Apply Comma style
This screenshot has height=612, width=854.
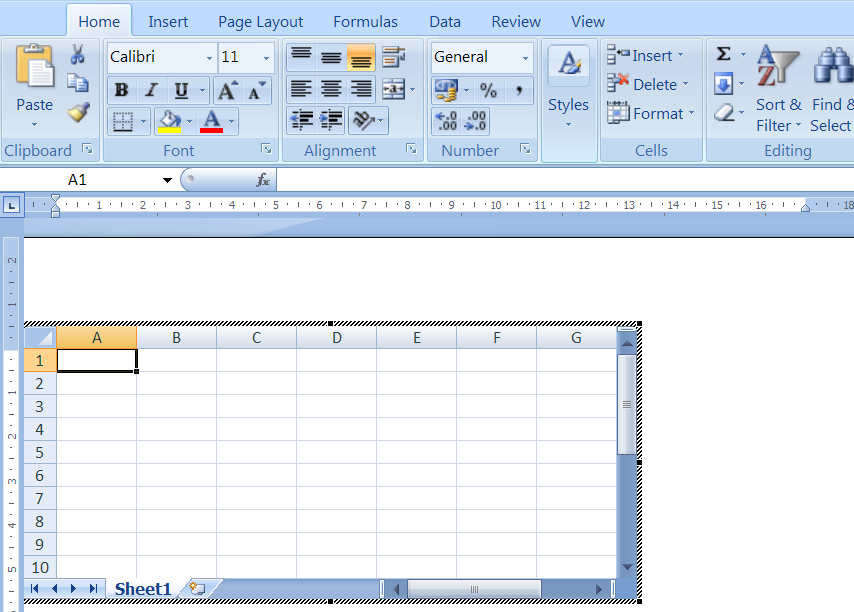pyautogui.click(x=518, y=90)
